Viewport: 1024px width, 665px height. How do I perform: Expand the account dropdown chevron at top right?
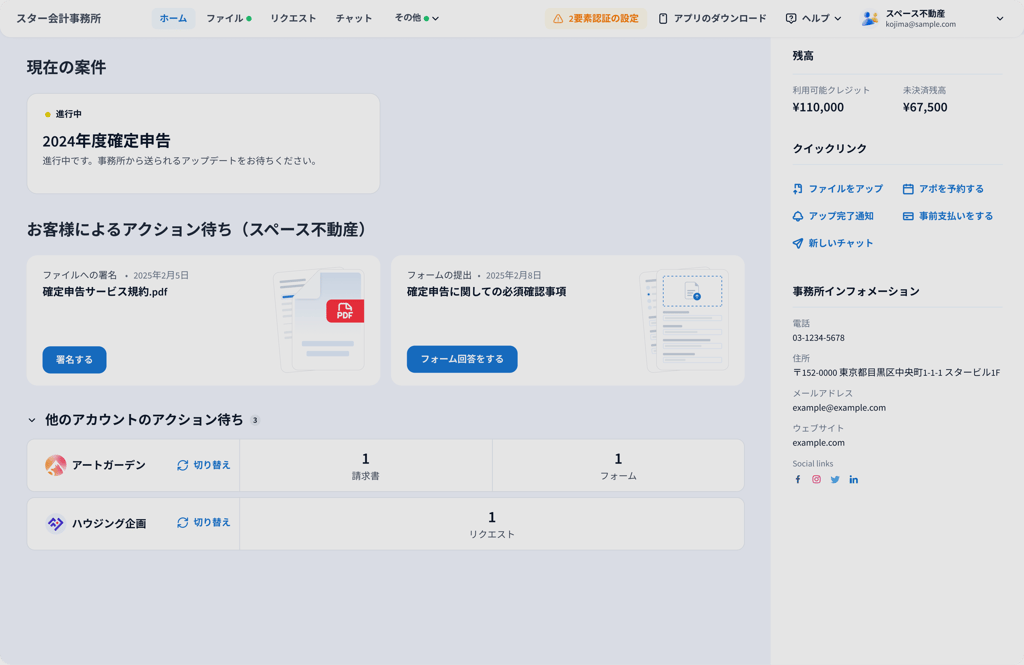[1000, 19]
